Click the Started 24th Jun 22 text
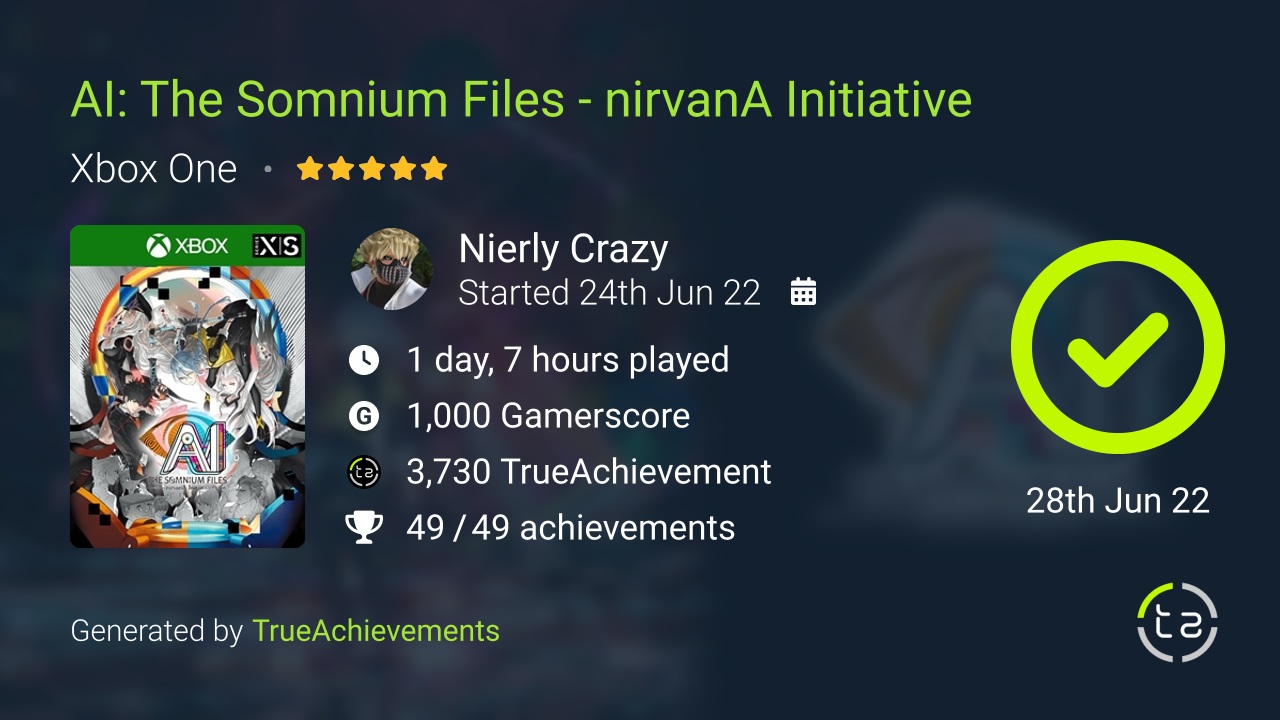1280x720 pixels. (609, 293)
